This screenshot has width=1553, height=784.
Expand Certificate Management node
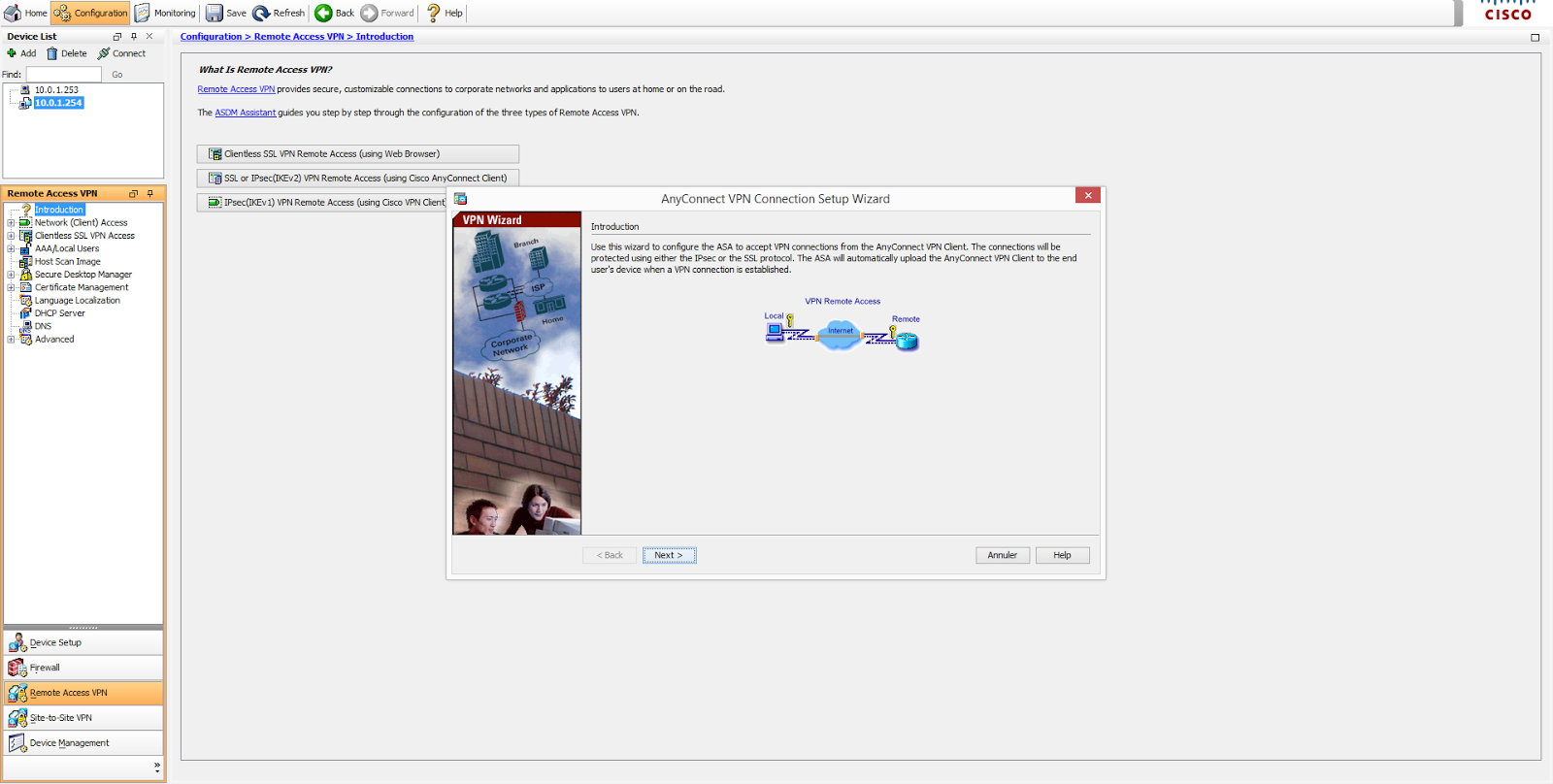11,287
